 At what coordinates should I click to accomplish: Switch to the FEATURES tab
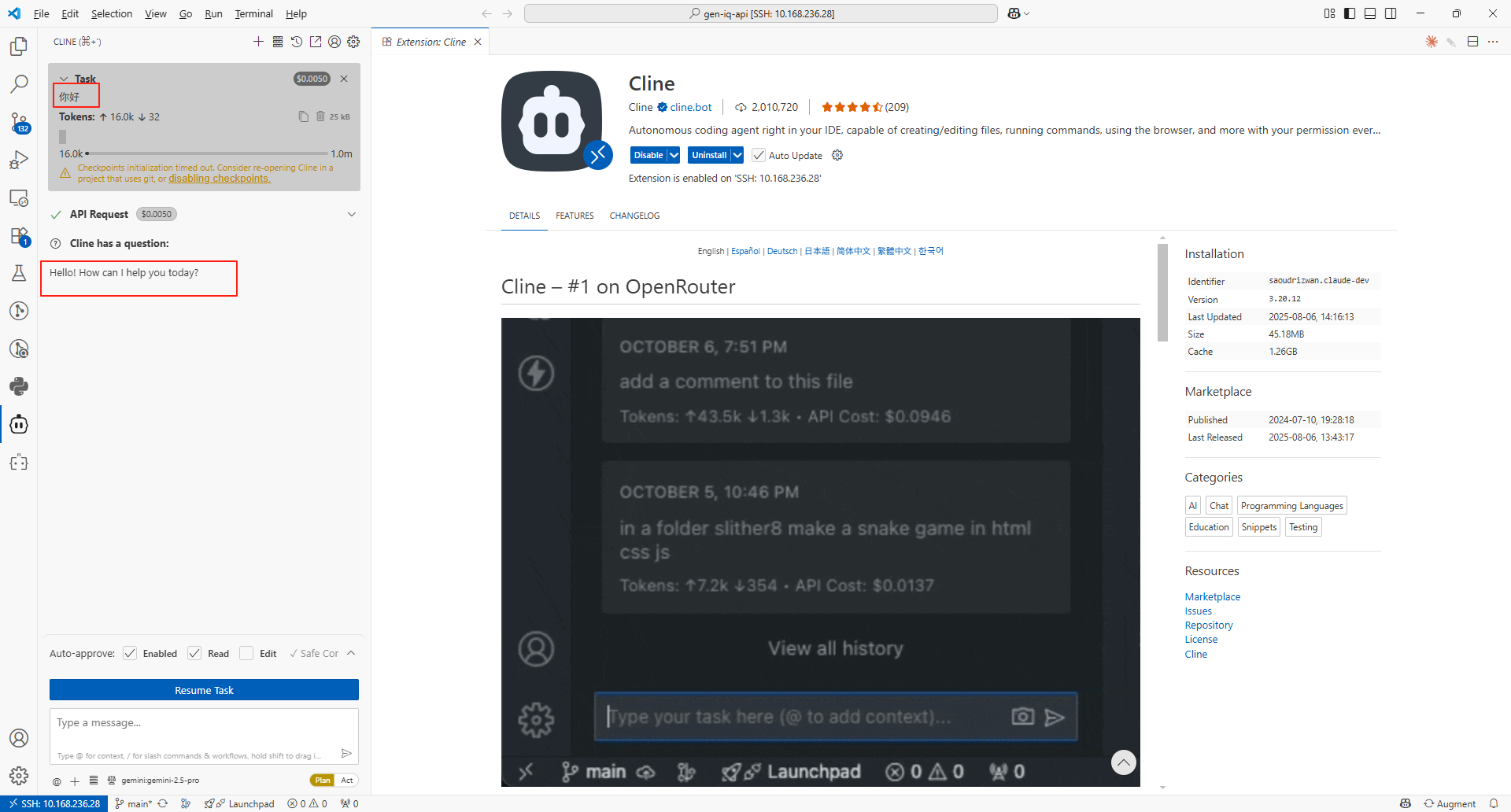click(x=574, y=216)
